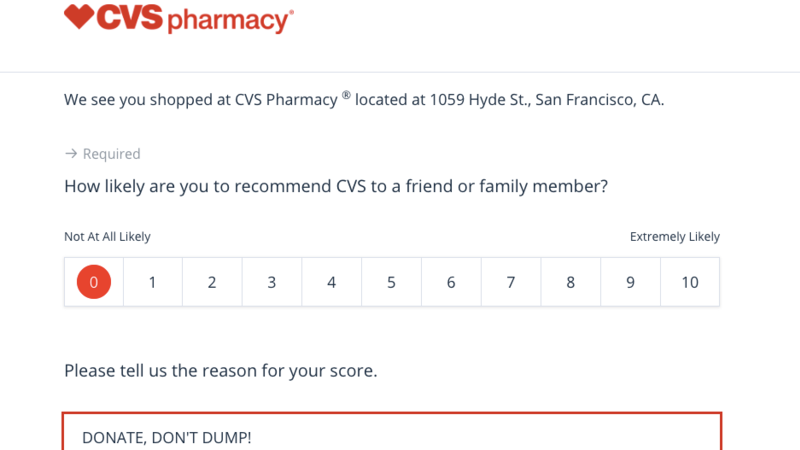Click the recommend CVS question text
Viewport: 800px width, 450px height.
pos(337,186)
